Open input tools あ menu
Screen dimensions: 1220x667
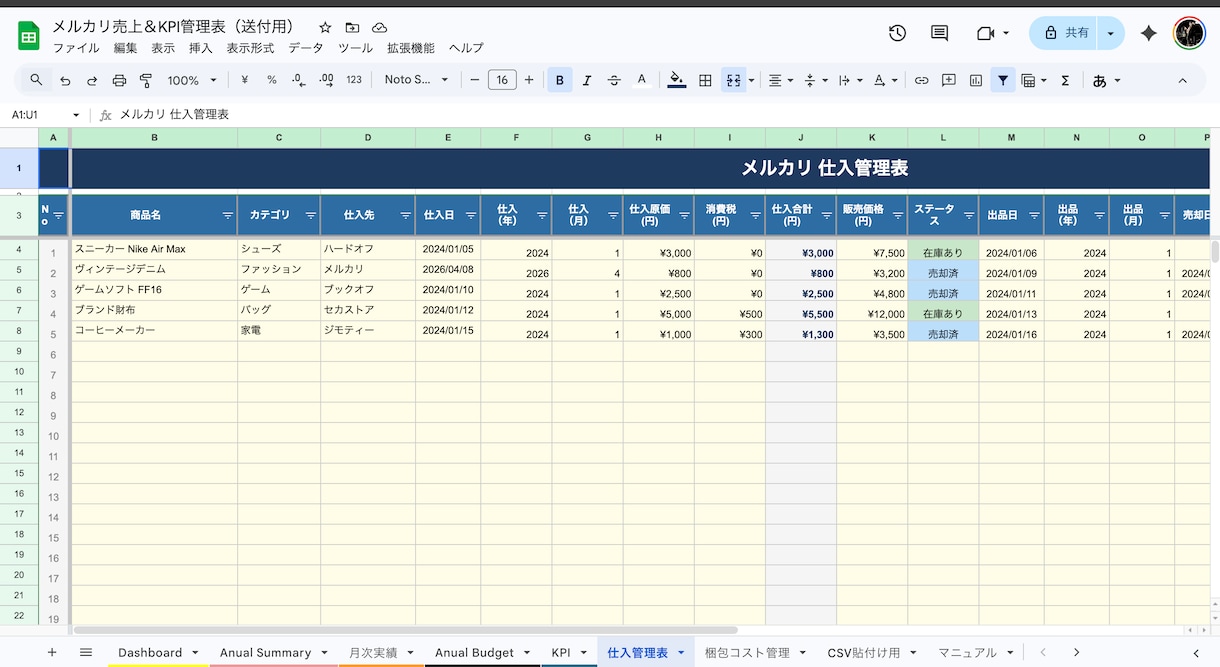click(1106, 80)
